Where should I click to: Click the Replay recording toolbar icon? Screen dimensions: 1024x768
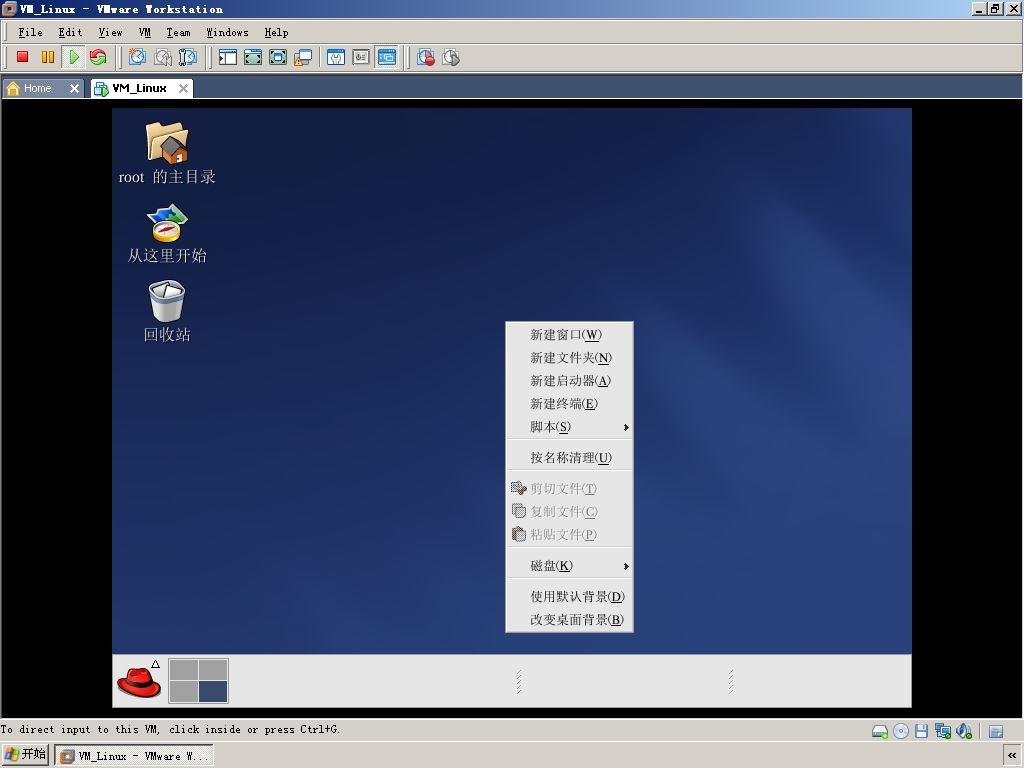coord(451,57)
